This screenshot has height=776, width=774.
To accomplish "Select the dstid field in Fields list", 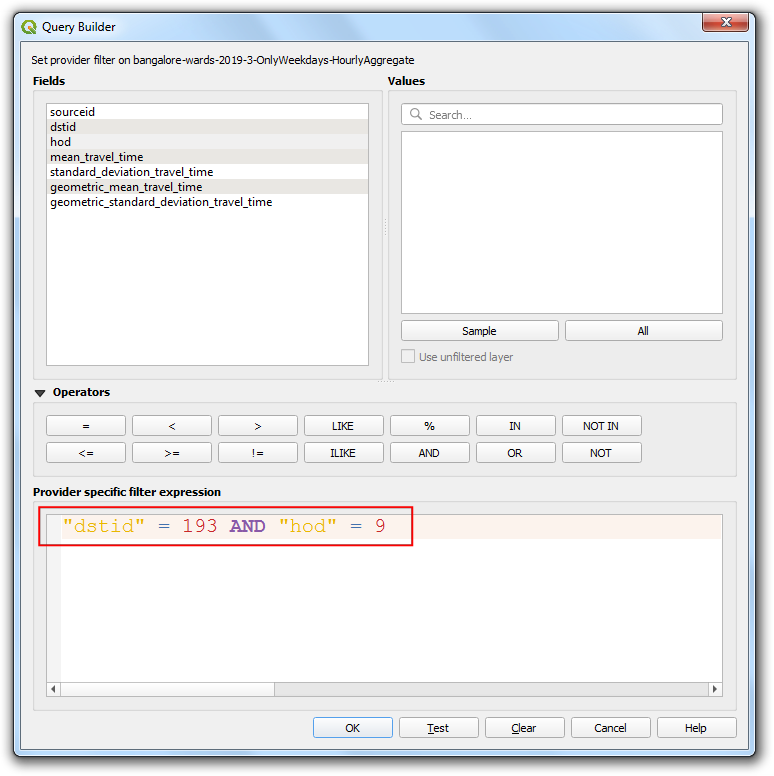I will (63, 127).
